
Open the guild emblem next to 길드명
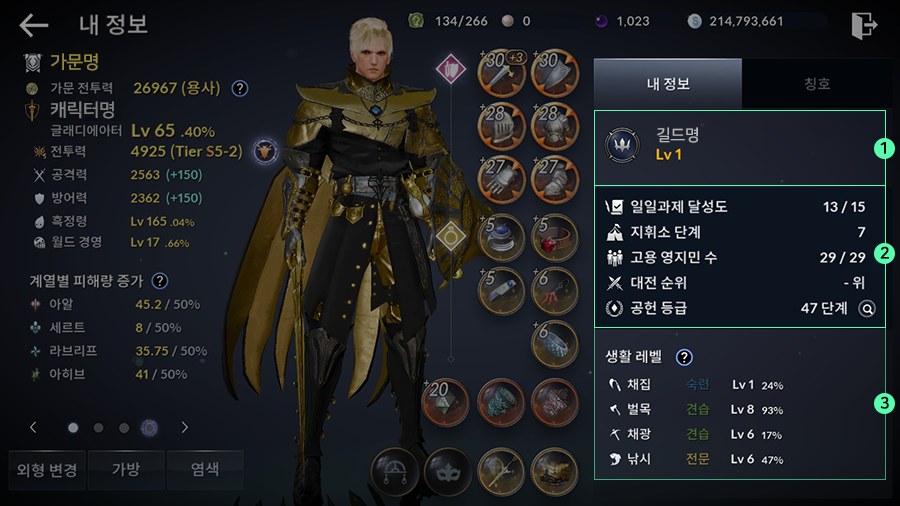pyautogui.click(x=622, y=145)
